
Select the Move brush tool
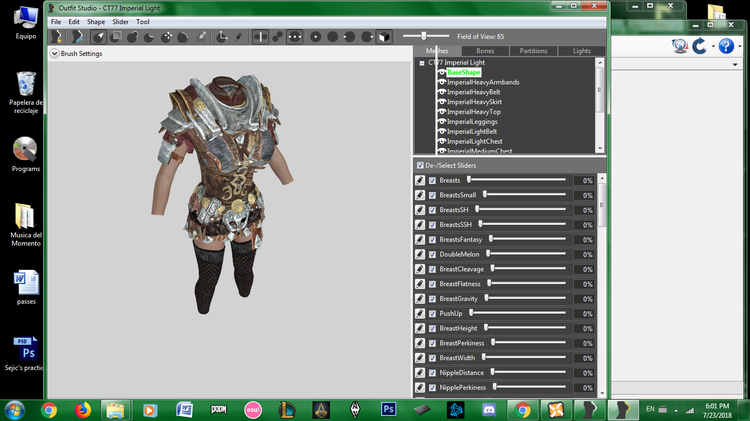pos(166,37)
